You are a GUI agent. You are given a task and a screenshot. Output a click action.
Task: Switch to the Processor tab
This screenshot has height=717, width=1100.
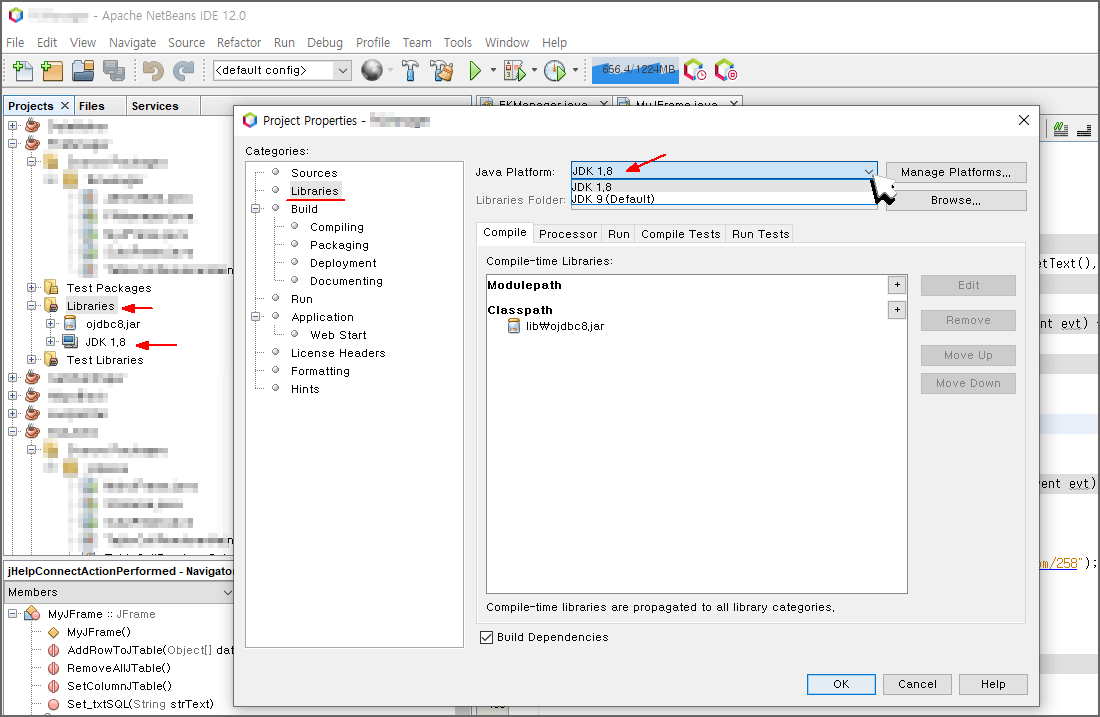[568, 234]
